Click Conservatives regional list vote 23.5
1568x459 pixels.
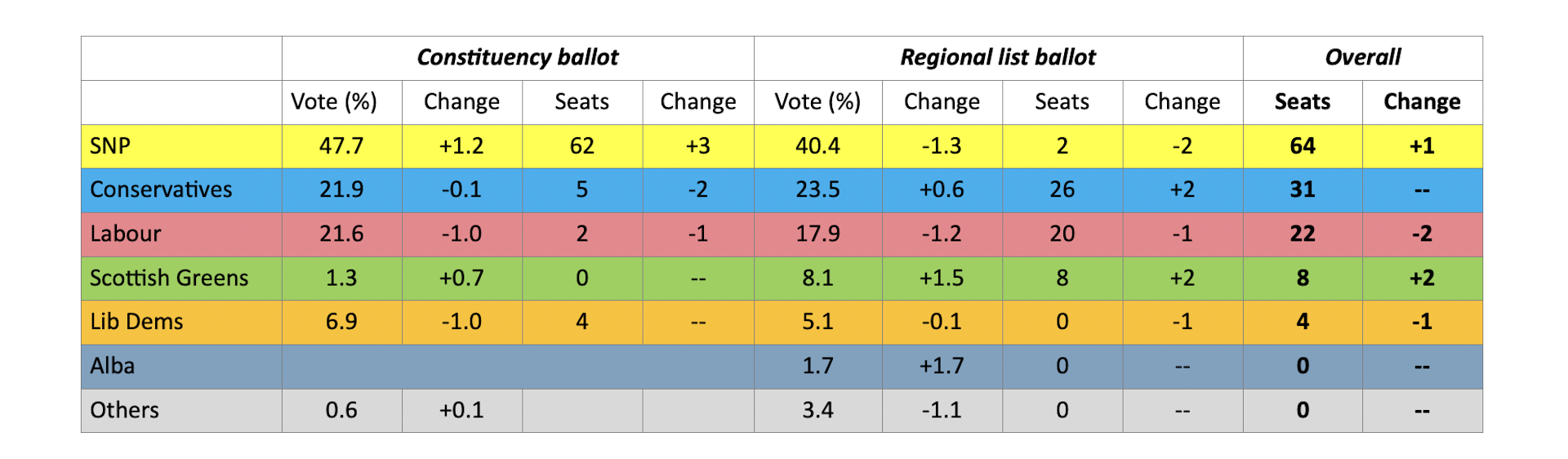[817, 189]
